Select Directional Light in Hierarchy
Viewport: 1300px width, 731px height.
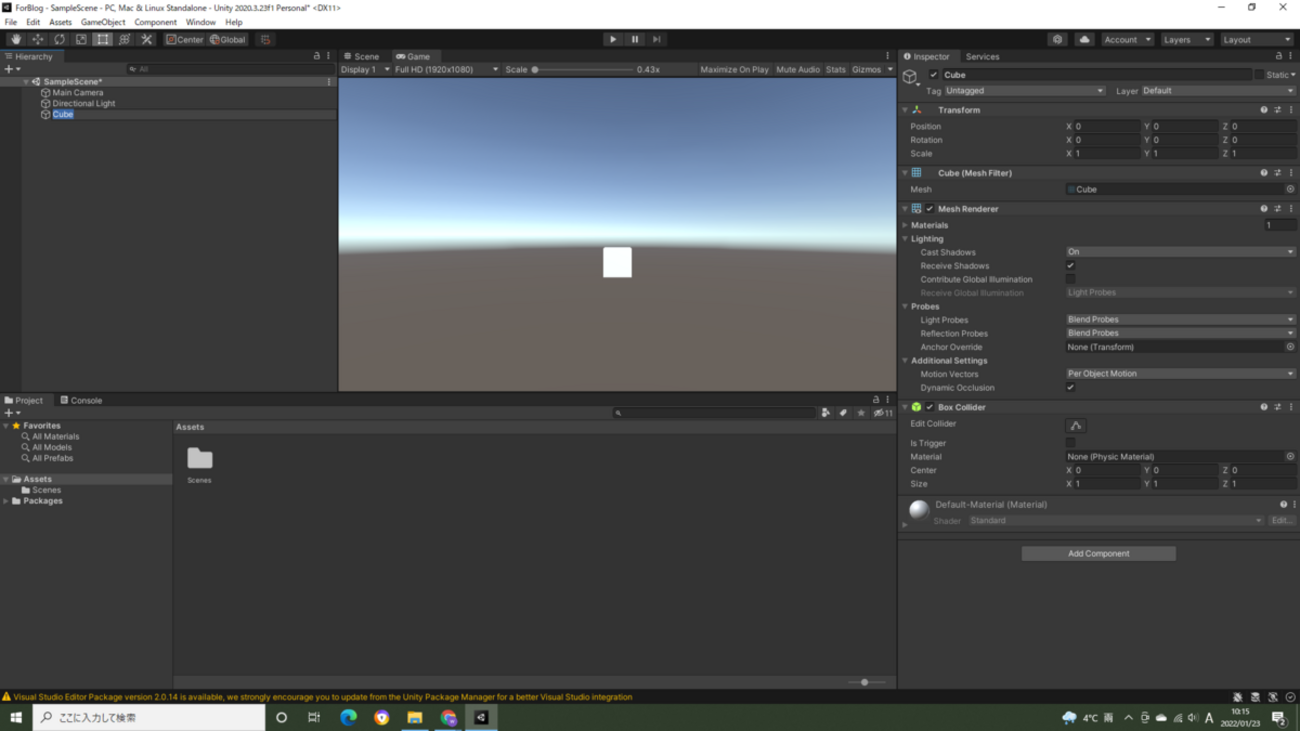coord(83,103)
